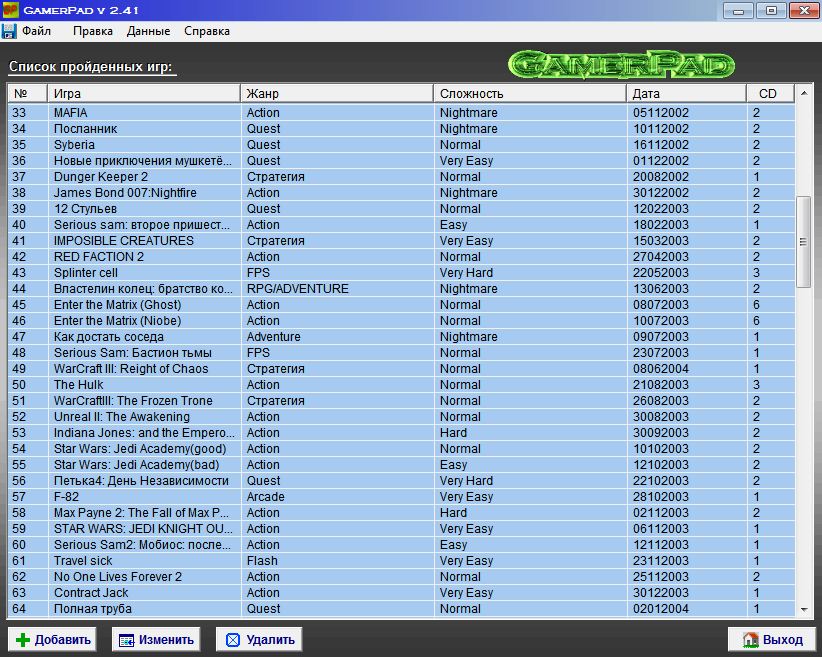822x657 pixels.
Task: Click the green plus icon on Добавить
Action: (23, 640)
